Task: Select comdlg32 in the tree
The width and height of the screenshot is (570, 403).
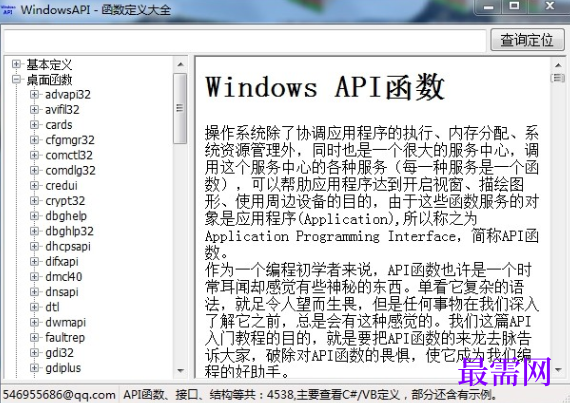Action: point(70,171)
